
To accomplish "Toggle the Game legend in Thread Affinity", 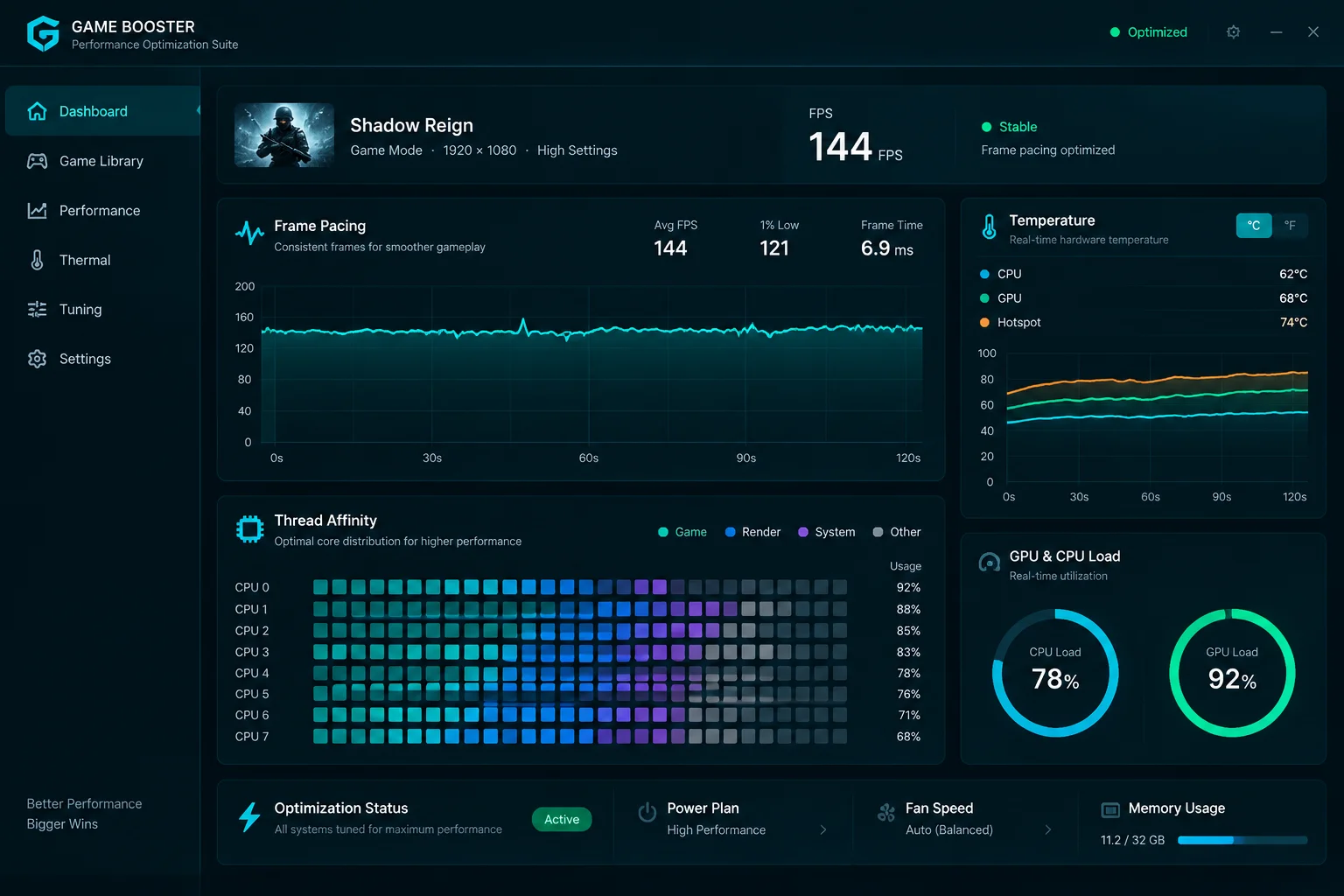I will pyautogui.click(x=682, y=532).
